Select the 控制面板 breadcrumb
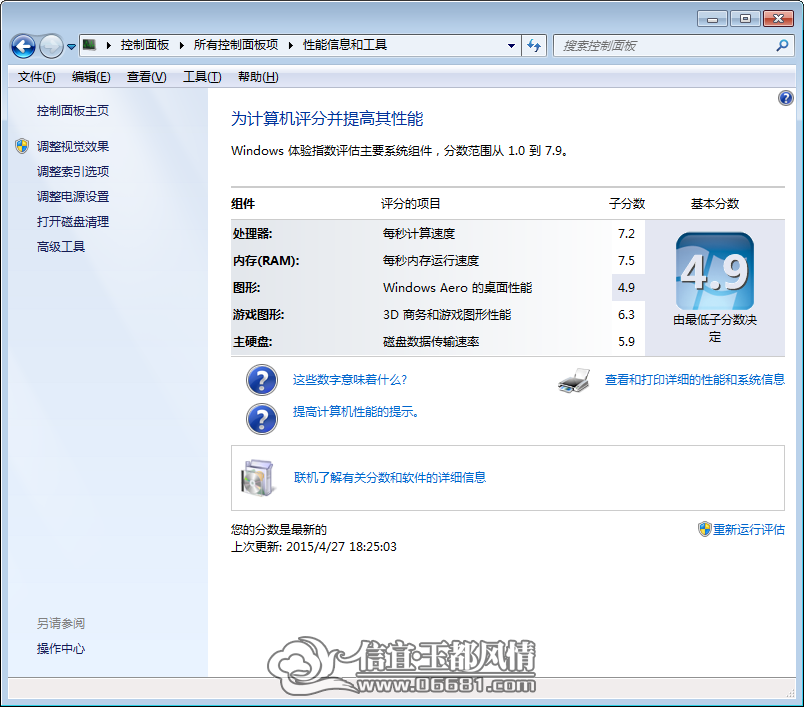 tap(145, 45)
